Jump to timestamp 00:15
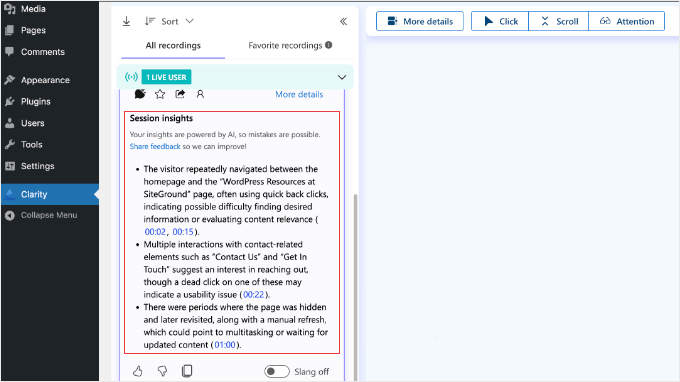Screen dimensions: 680x382 point(183,232)
